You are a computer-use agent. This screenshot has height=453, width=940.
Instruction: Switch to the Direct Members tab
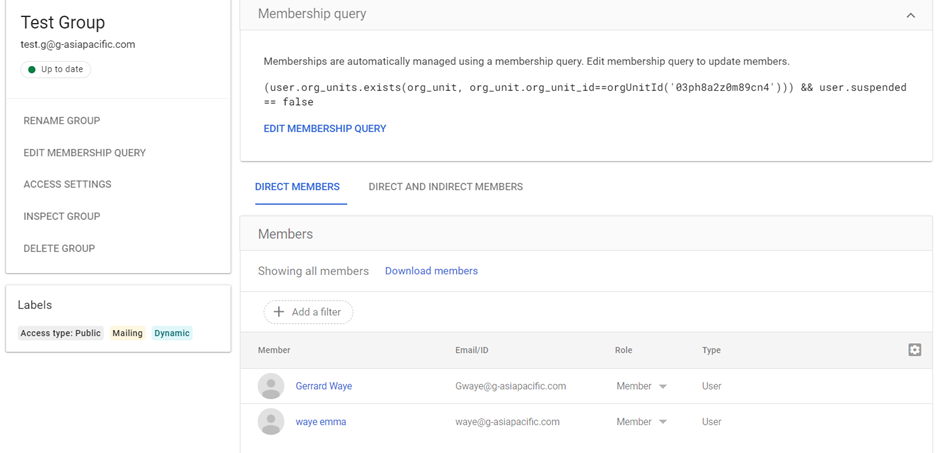coord(297,187)
